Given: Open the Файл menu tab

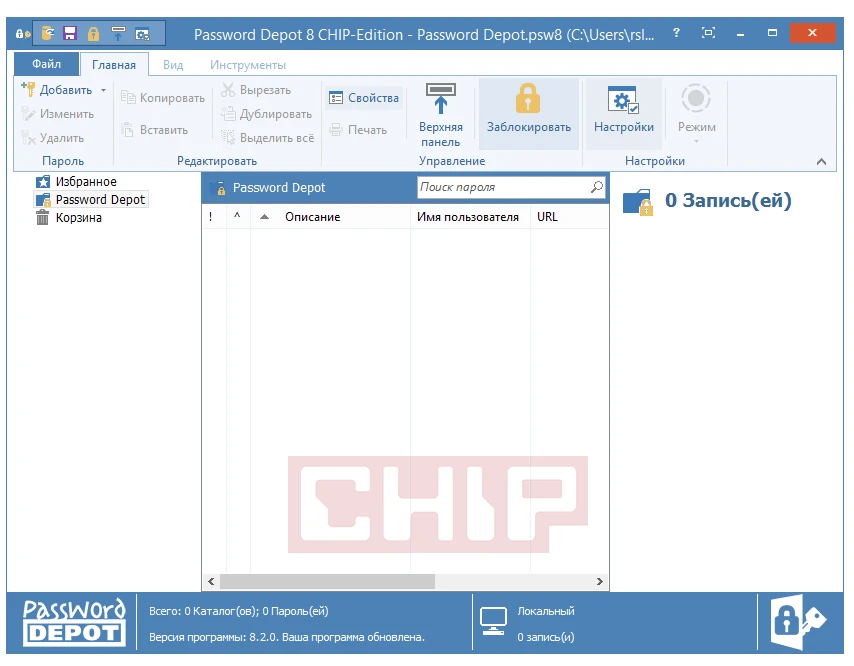Looking at the screenshot, I should (46, 65).
